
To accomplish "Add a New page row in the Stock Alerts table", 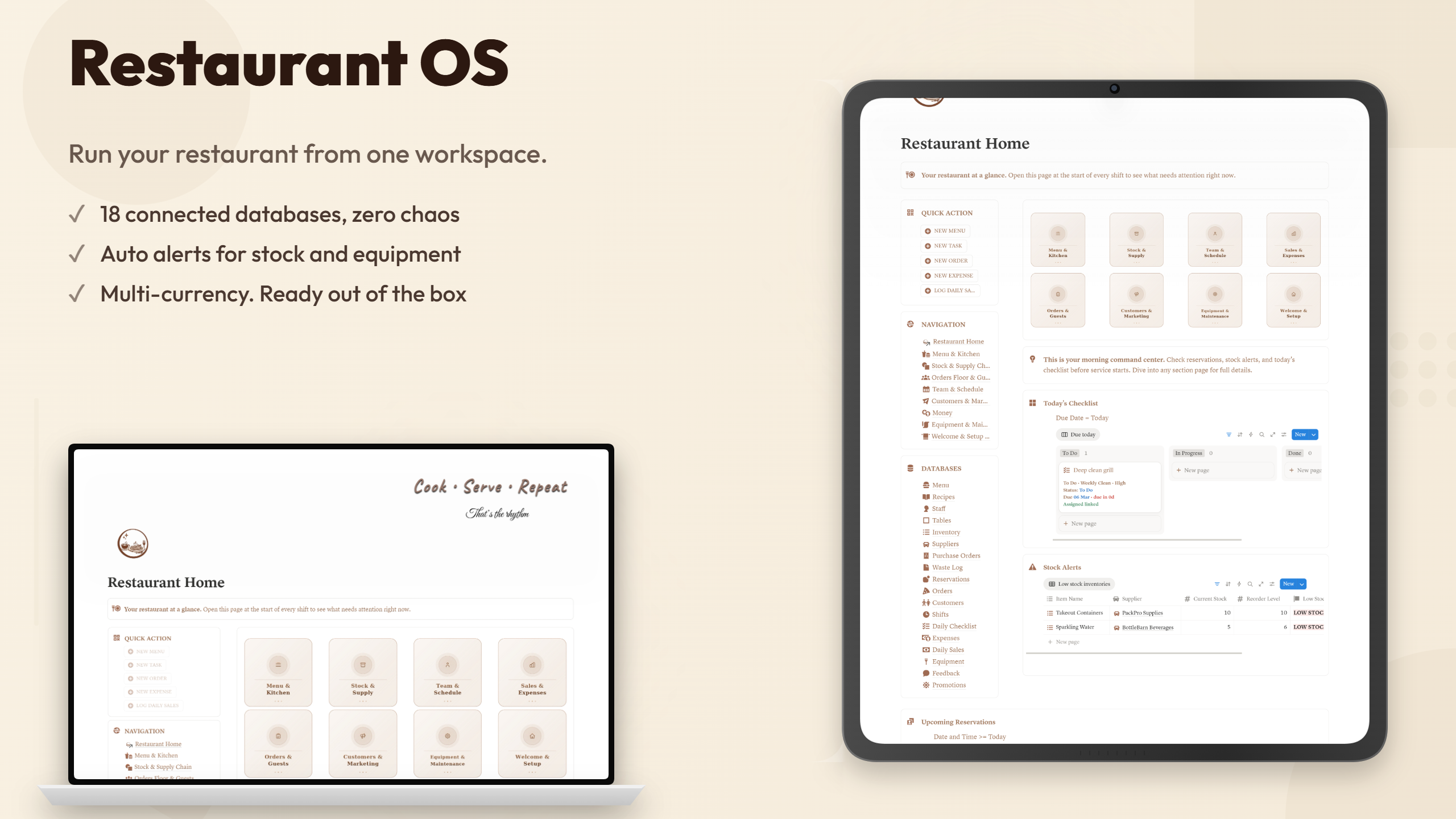I will [1064, 642].
